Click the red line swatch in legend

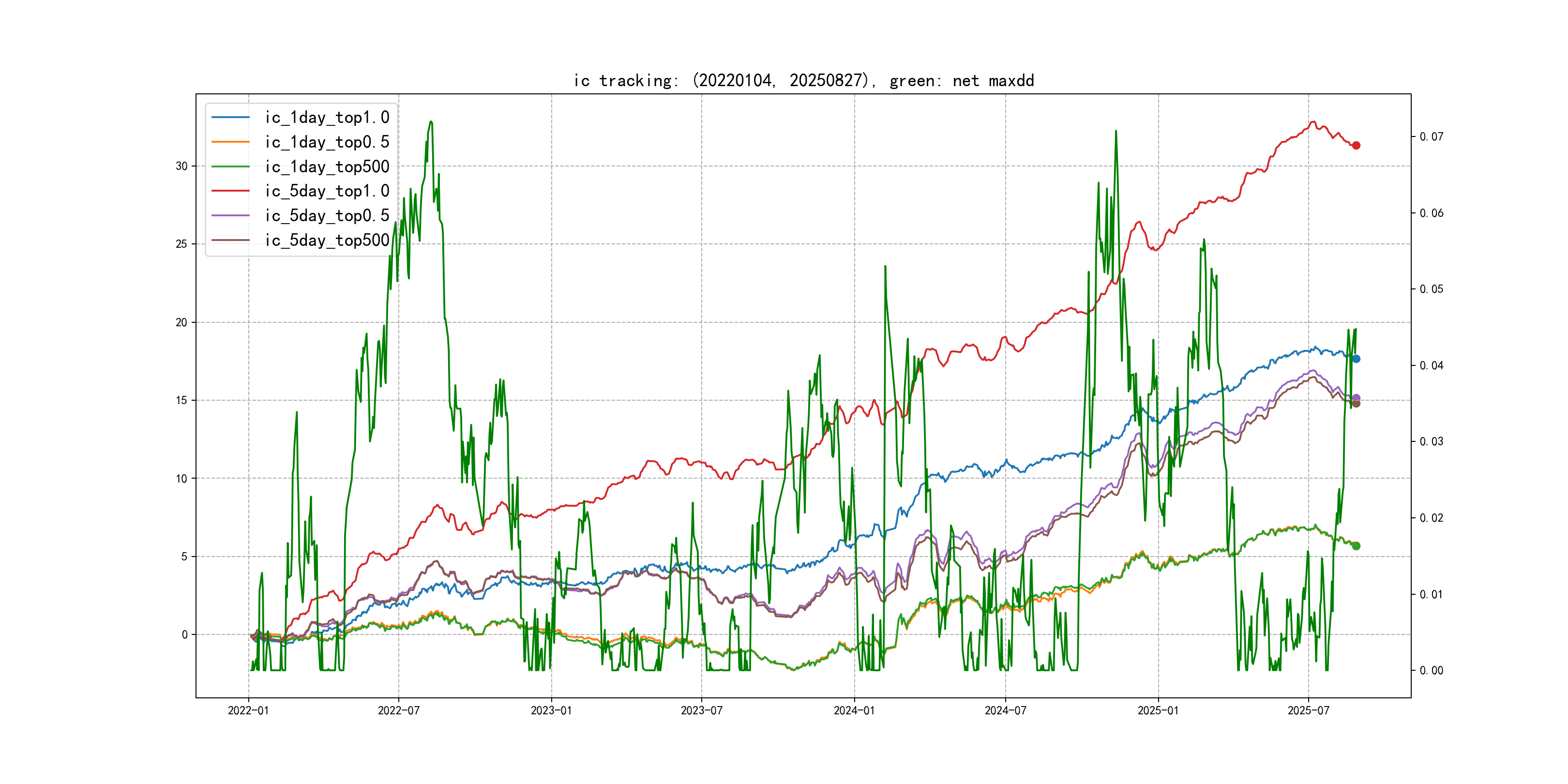[230, 191]
